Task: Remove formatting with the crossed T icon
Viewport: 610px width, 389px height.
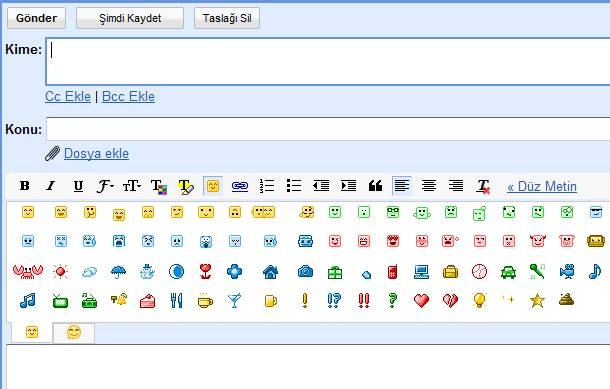Action: pyautogui.click(x=484, y=186)
